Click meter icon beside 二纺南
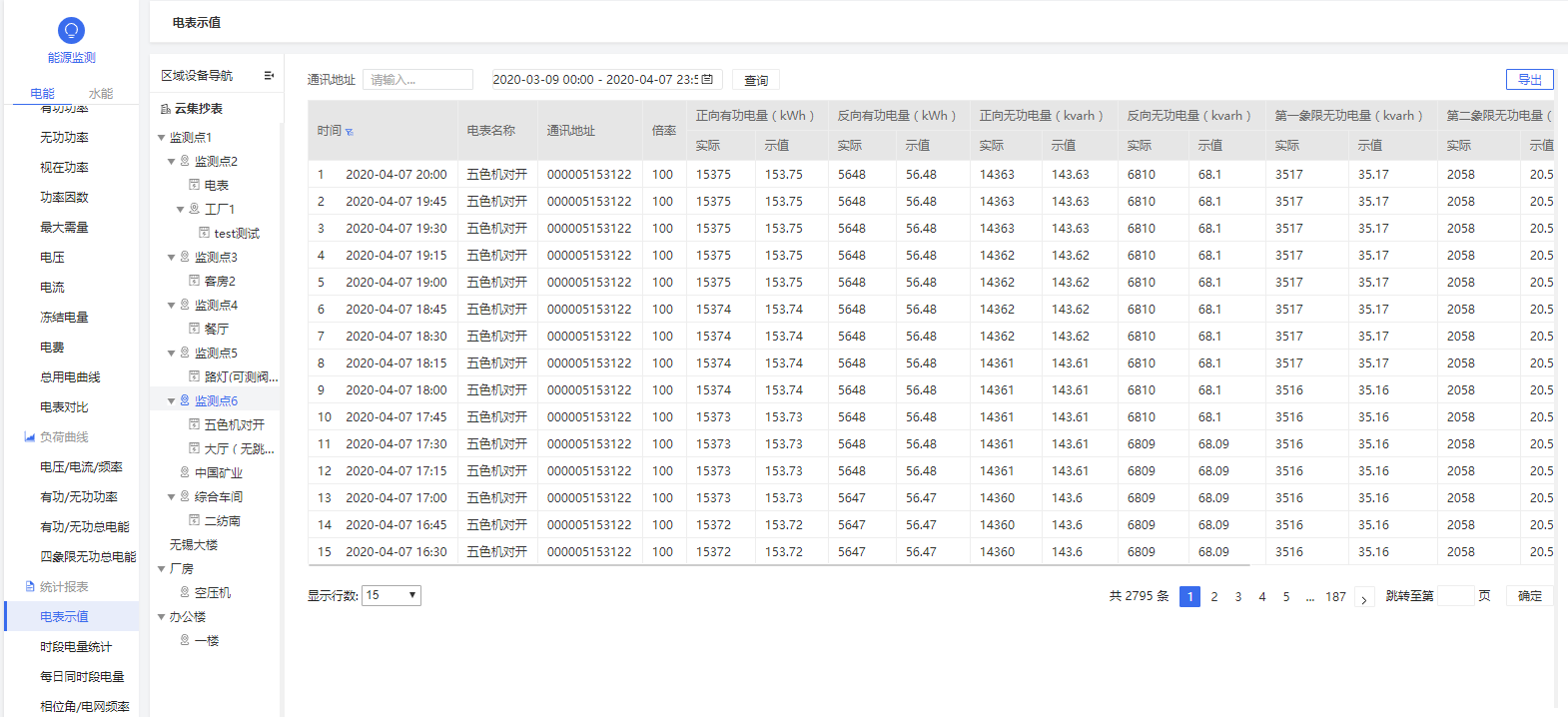Viewport: 1568px width, 717px height. coord(195,520)
